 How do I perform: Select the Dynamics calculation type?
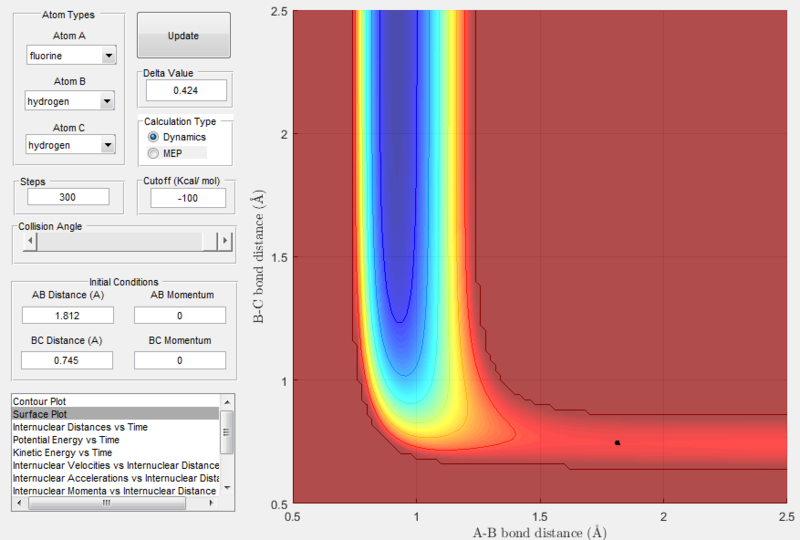point(177,137)
